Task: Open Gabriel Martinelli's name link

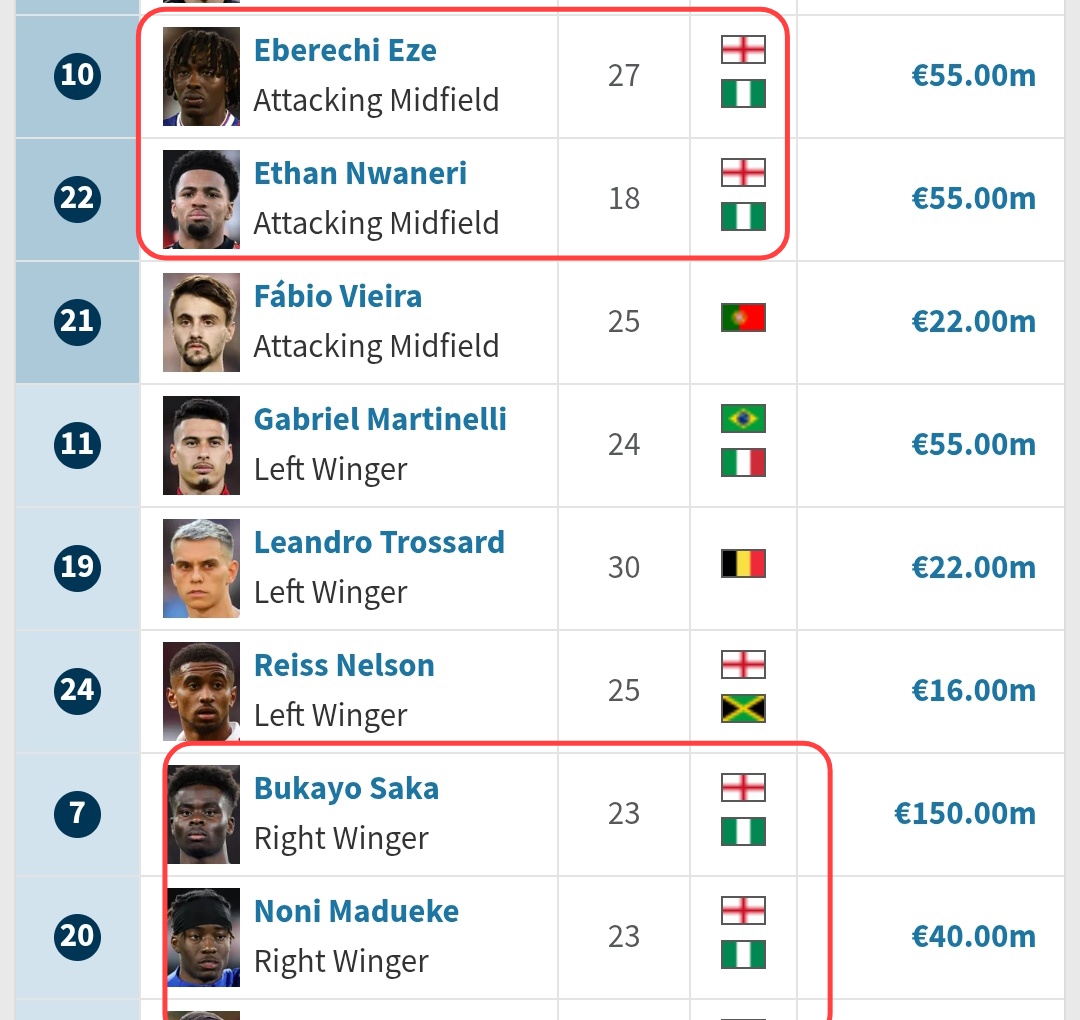Action: click(x=380, y=419)
